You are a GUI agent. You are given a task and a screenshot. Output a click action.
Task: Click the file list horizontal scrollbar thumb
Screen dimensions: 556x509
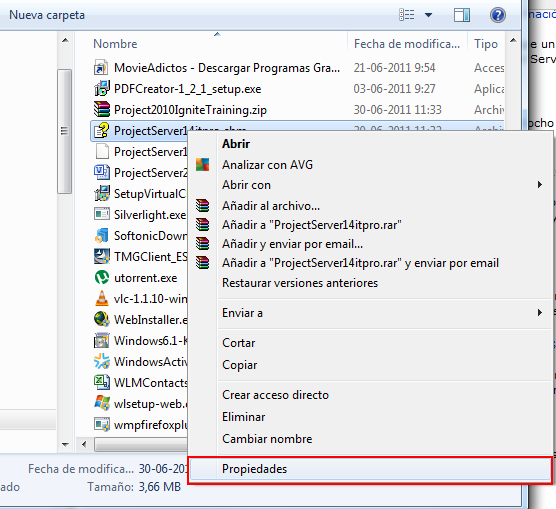point(141,444)
